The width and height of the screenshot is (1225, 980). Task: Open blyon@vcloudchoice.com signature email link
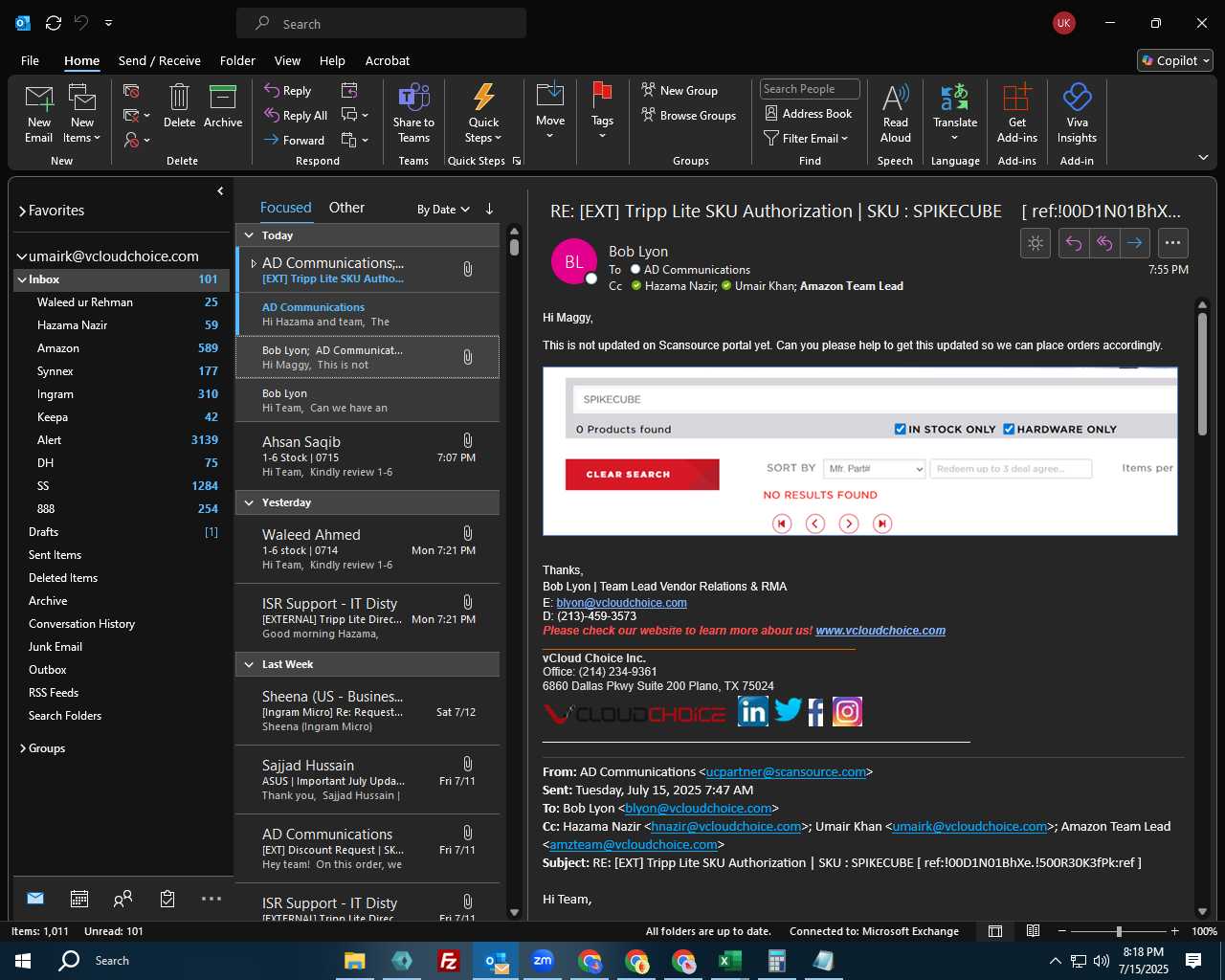(621, 603)
